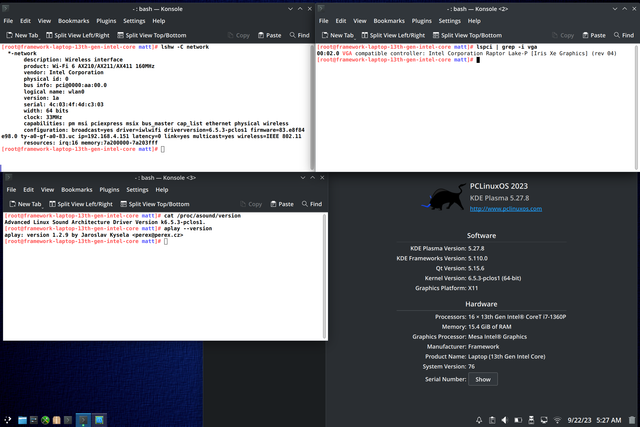
Task: Select the 'Kernel Version: 6.5.3-pclos1 (64-bit)' text
Action: click(473, 278)
